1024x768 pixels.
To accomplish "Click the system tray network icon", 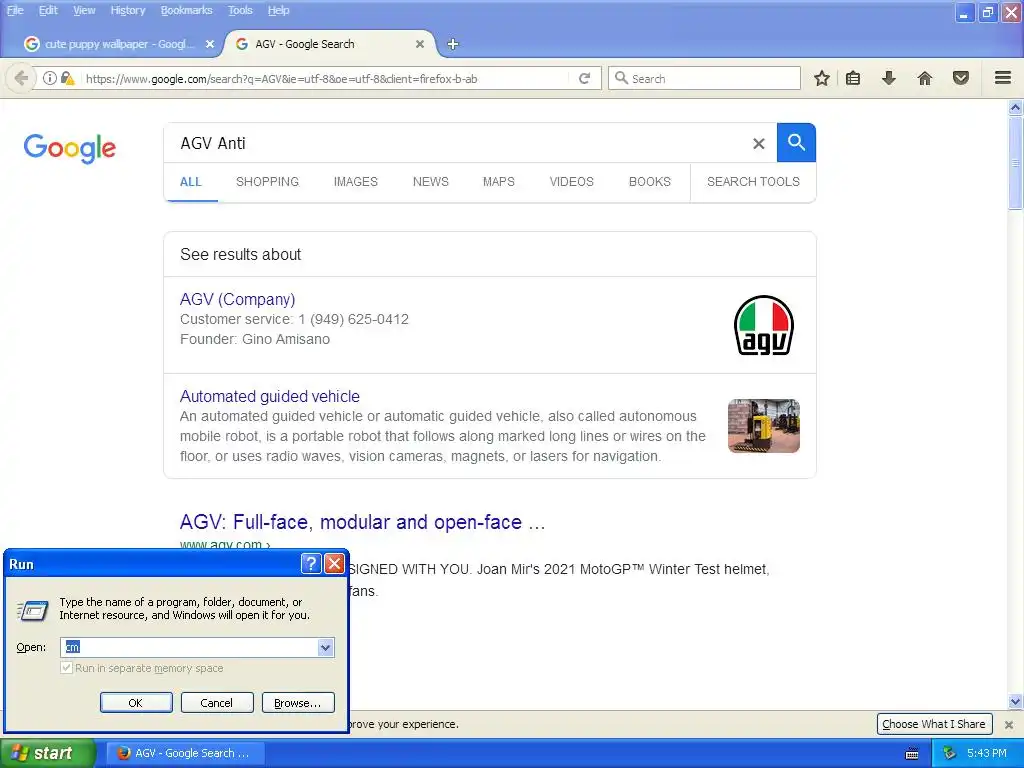I will pos(950,753).
